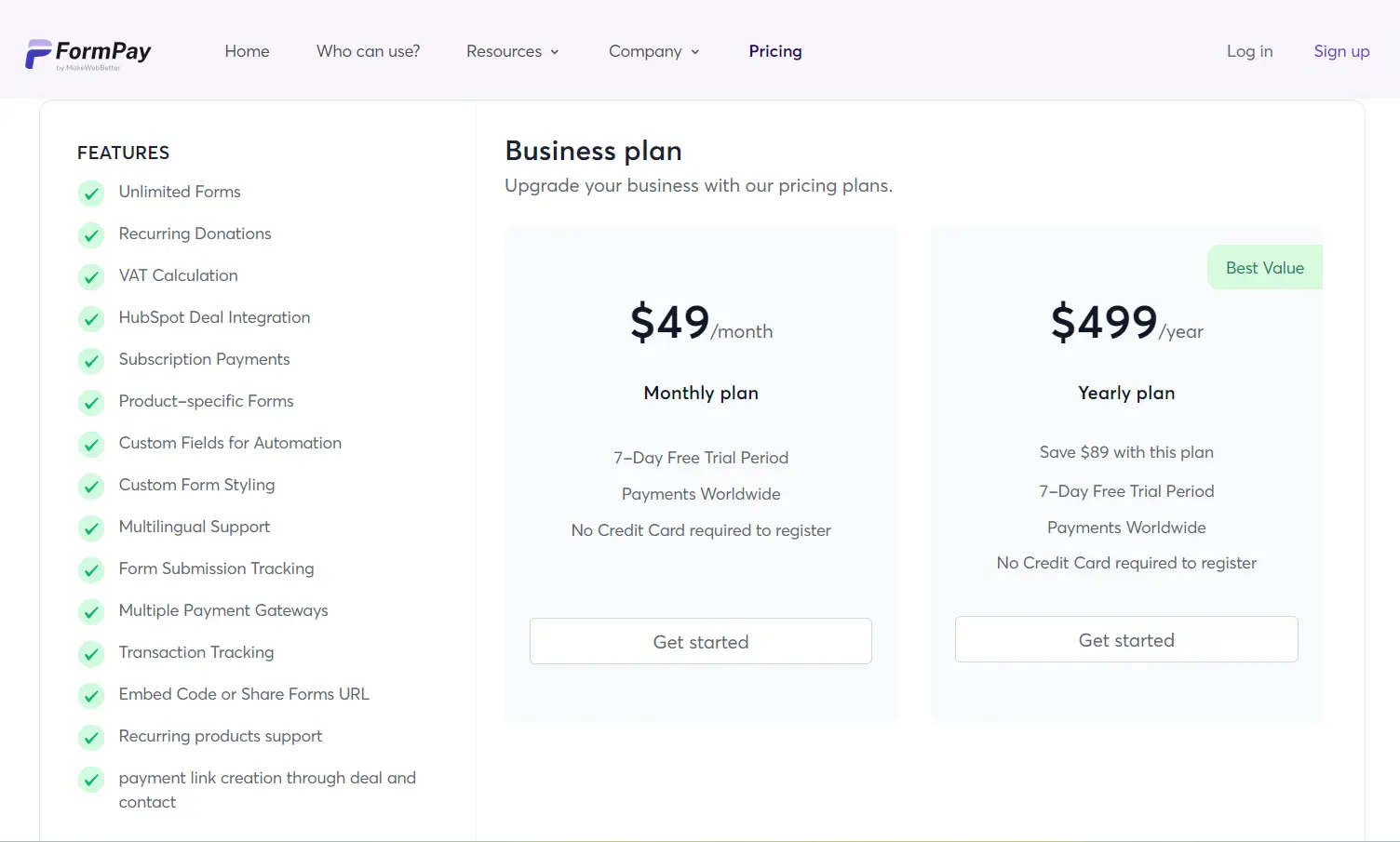This screenshot has height=842, width=1400.
Task: Open the Sign up link
Action: point(1341,51)
